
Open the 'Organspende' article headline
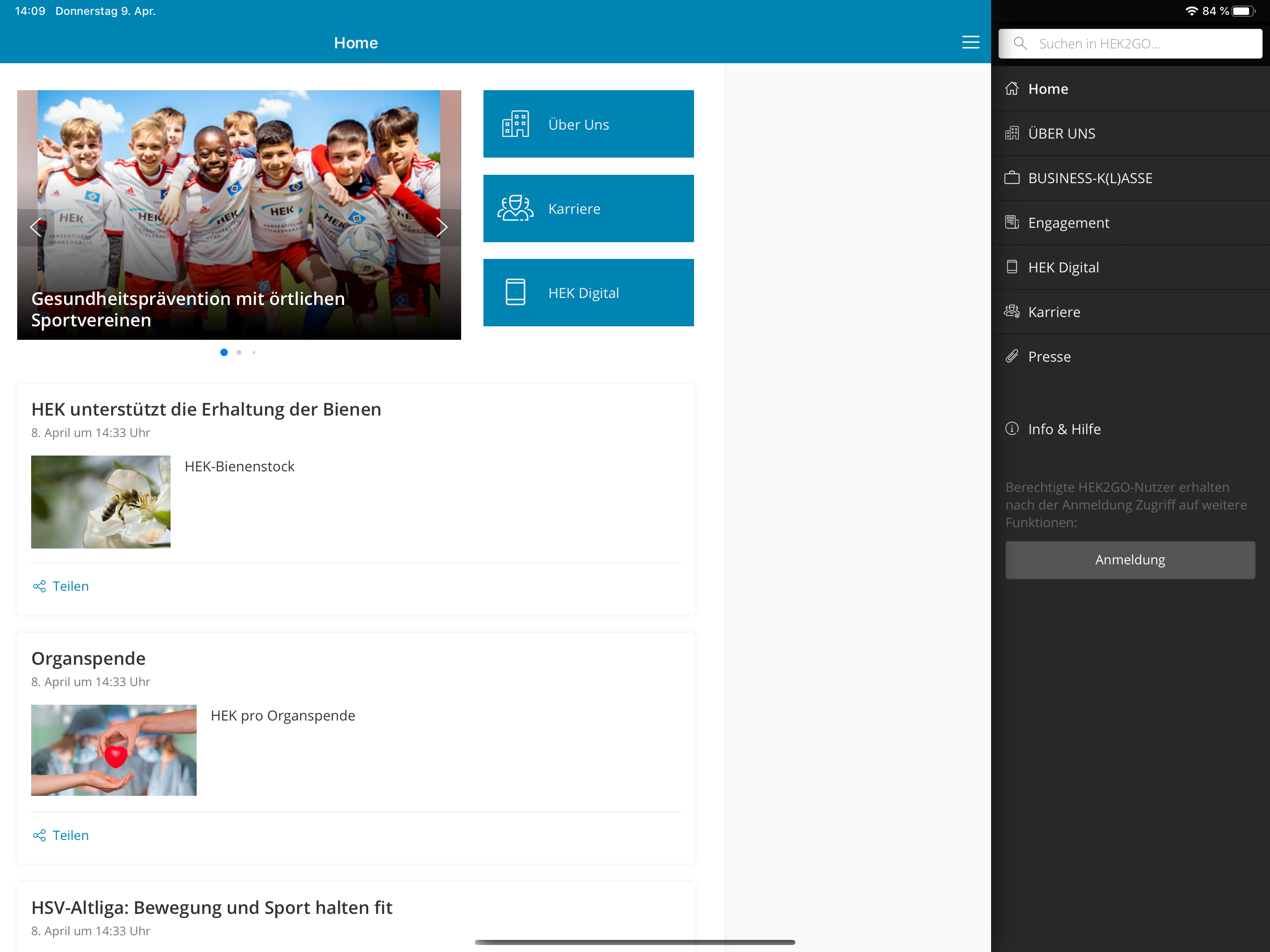tap(88, 659)
